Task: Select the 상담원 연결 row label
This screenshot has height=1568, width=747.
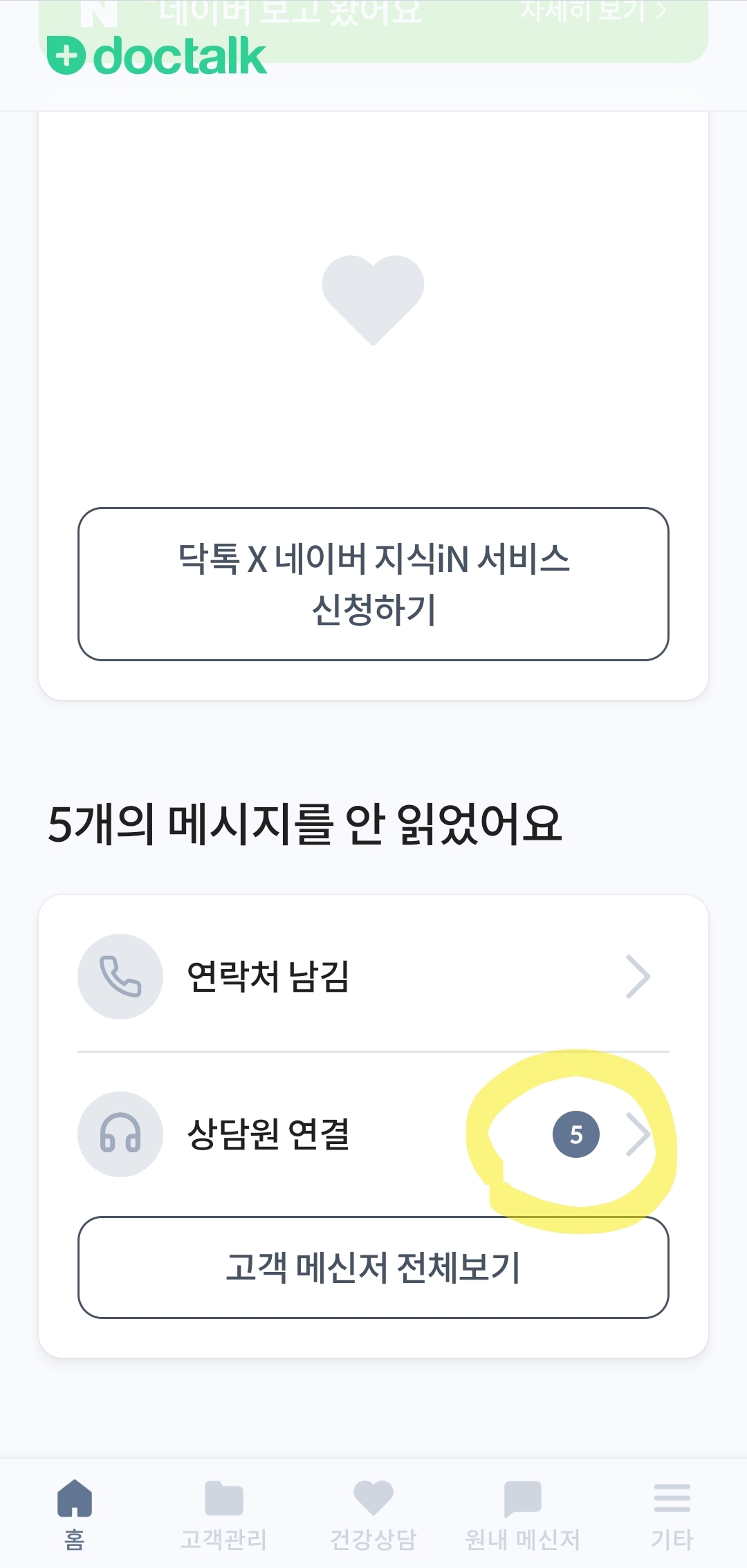Action: tap(268, 1134)
